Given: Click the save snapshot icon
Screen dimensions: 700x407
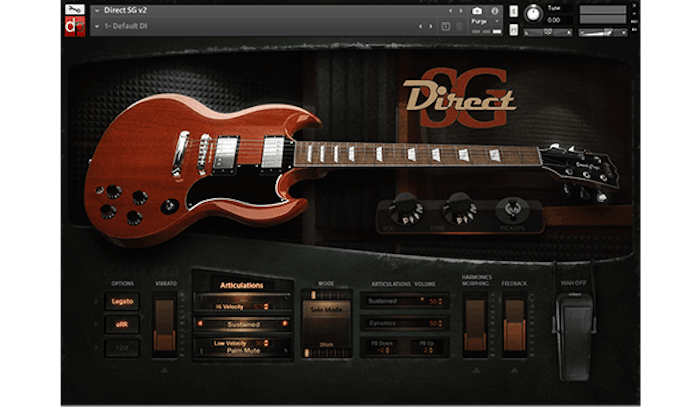Looking at the screenshot, I should click(446, 27).
